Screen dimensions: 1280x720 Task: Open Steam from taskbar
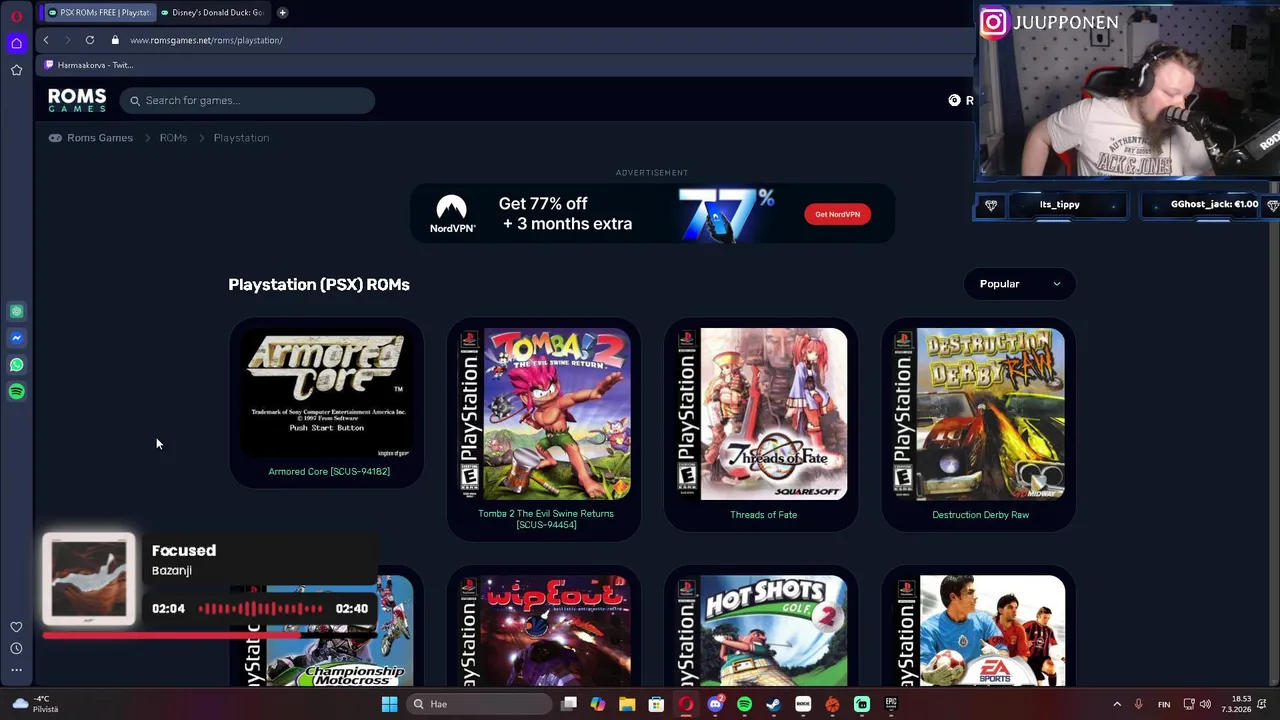(x=773, y=704)
